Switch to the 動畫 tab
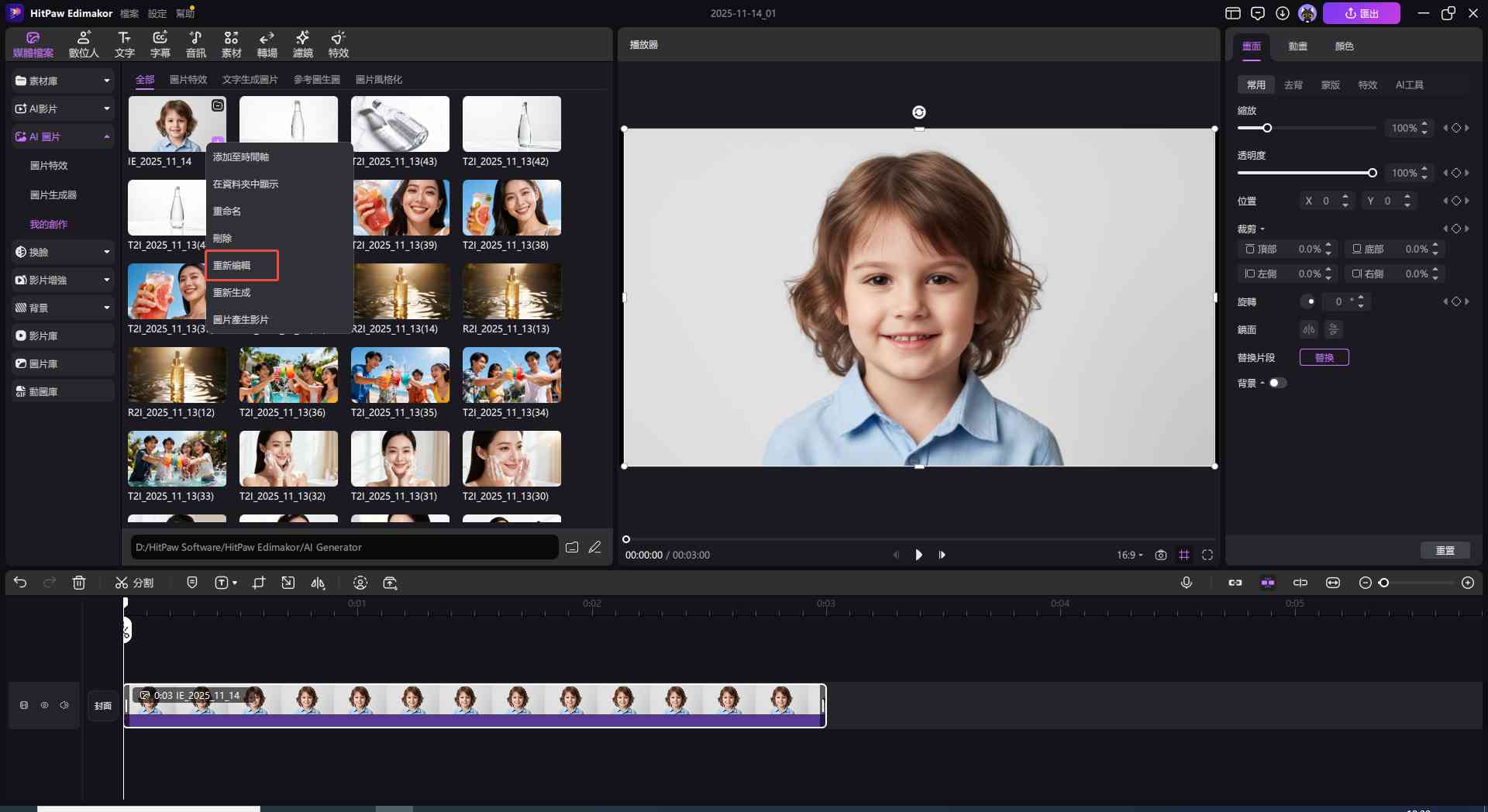 point(1297,46)
